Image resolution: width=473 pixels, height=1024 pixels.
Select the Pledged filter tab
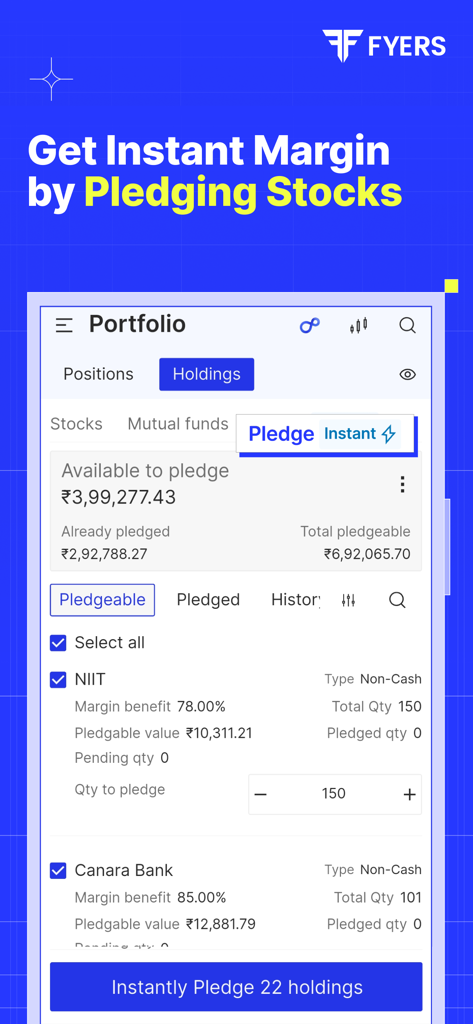[x=208, y=600]
